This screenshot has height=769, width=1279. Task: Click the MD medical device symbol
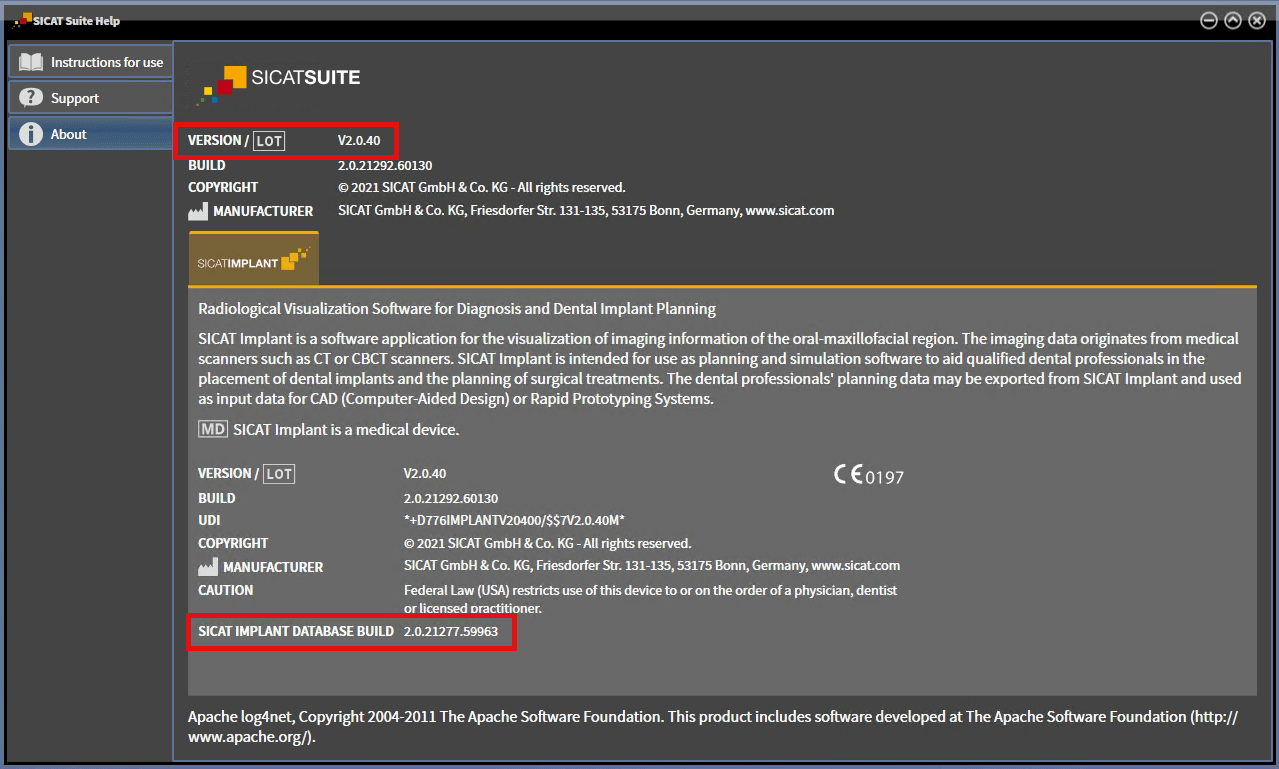213,429
